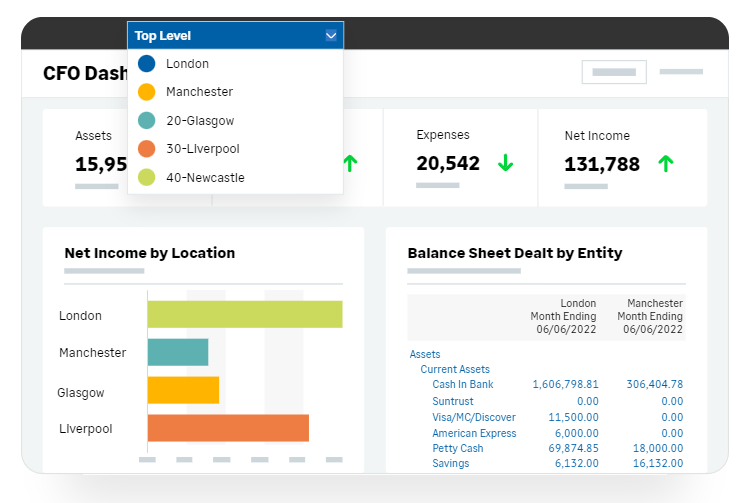Click the green up arrow beside Net Income

666,163
